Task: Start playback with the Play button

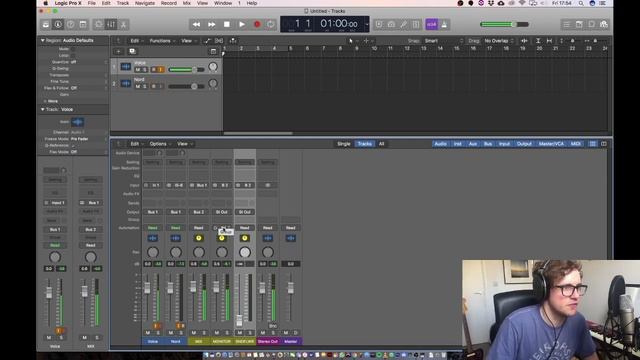Action: 242,24
